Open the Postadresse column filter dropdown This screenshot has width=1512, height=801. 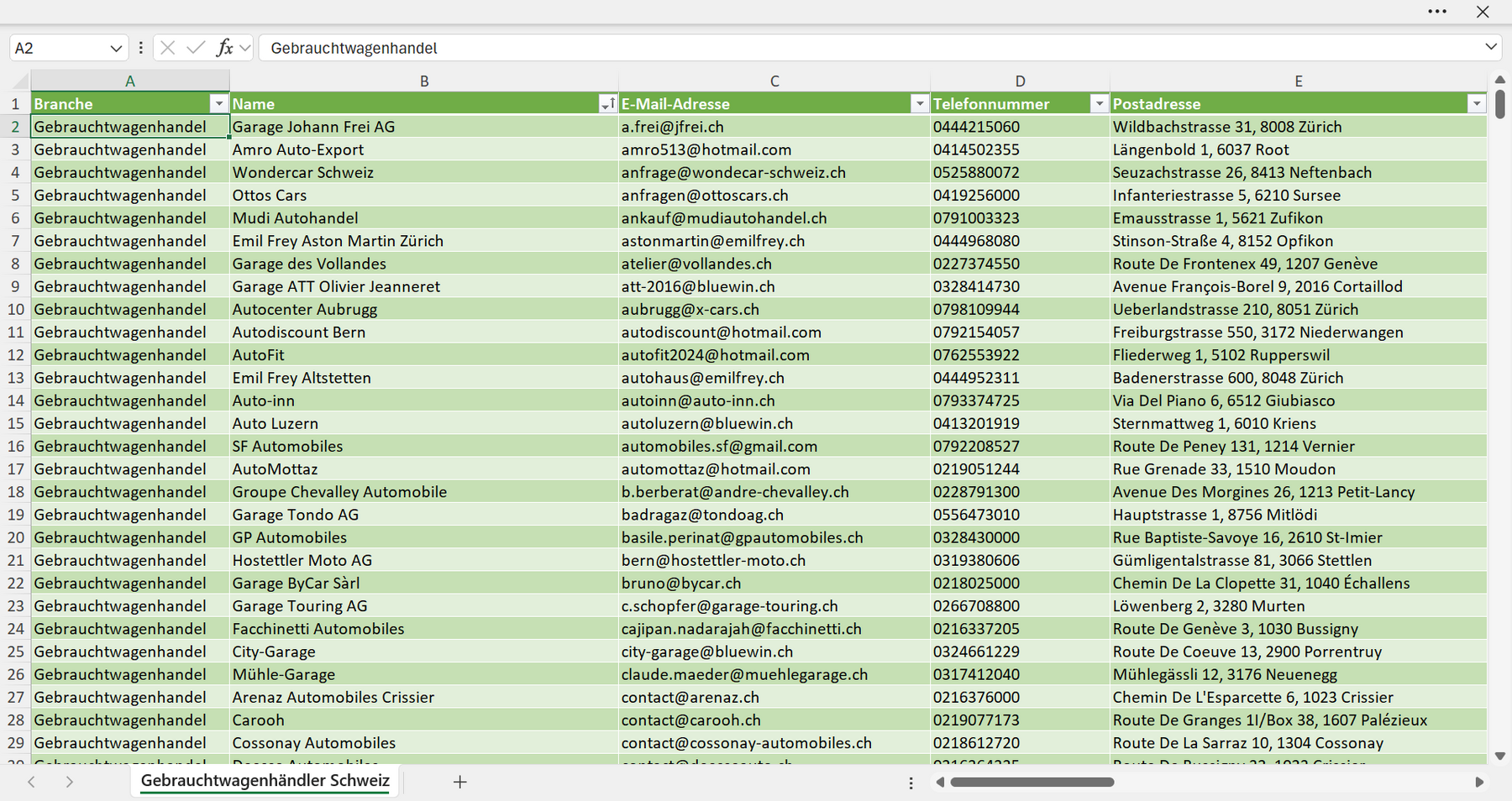[x=1477, y=103]
